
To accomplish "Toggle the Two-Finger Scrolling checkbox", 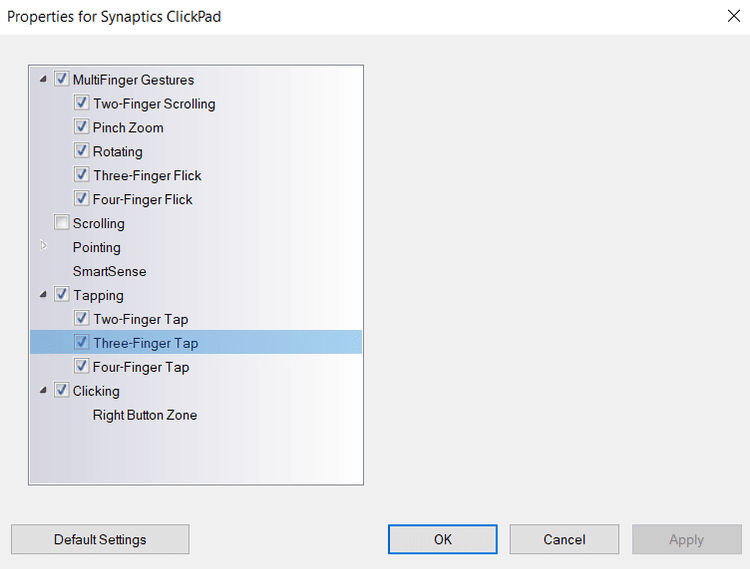I will pyautogui.click(x=81, y=103).
